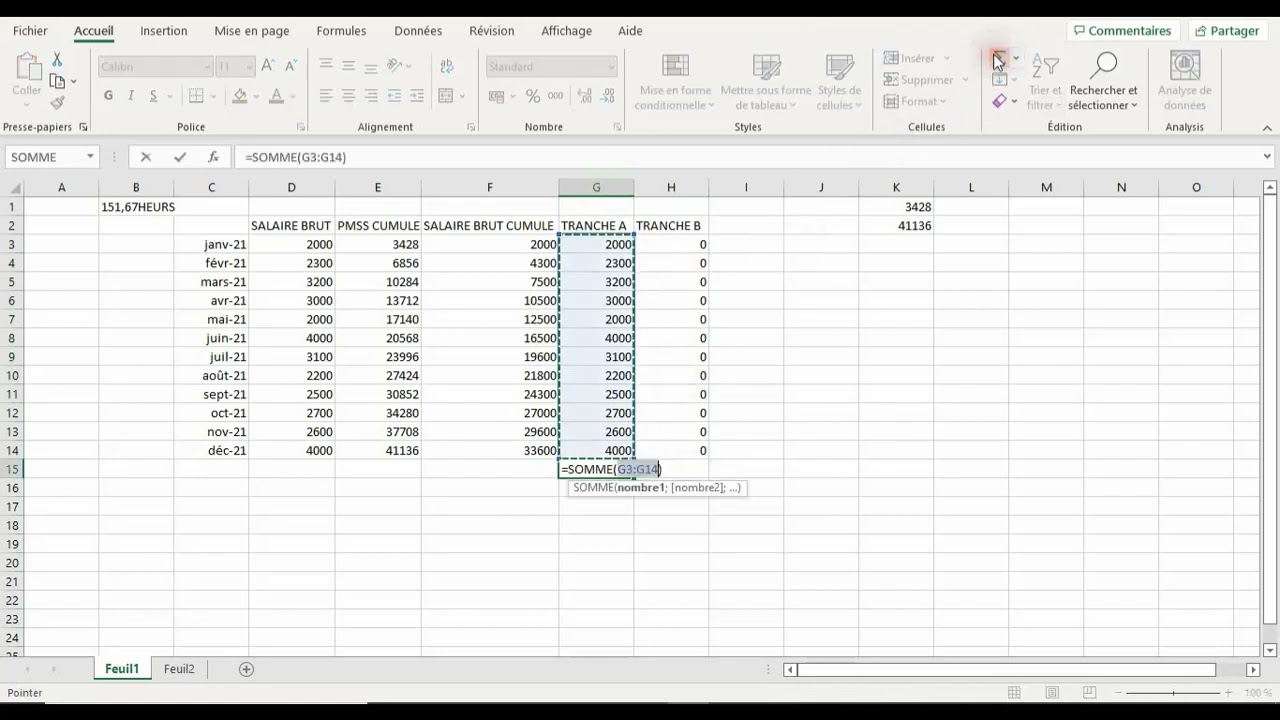Viewport: 1280px width, 720px height.
Task: Switch to the Insertion tab
Action: (x=164, y=31)
